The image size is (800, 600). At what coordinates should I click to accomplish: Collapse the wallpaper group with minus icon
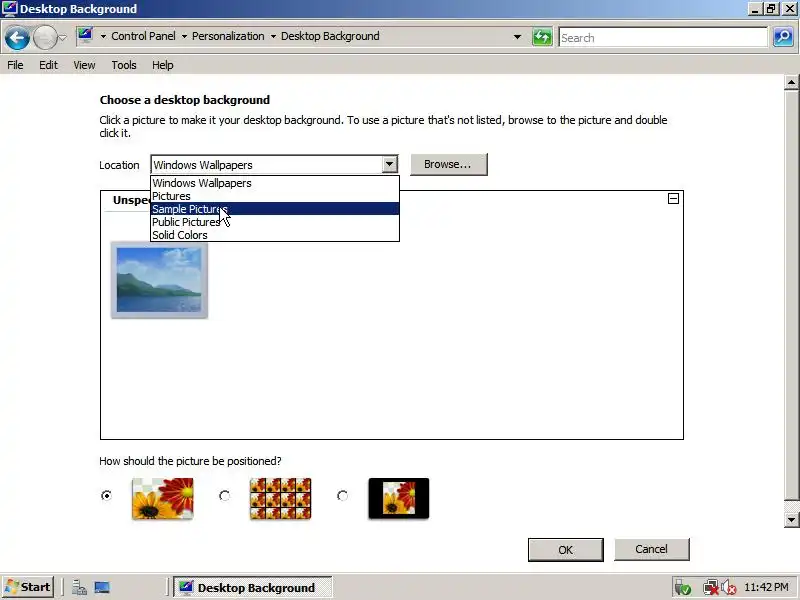(673, 198)
